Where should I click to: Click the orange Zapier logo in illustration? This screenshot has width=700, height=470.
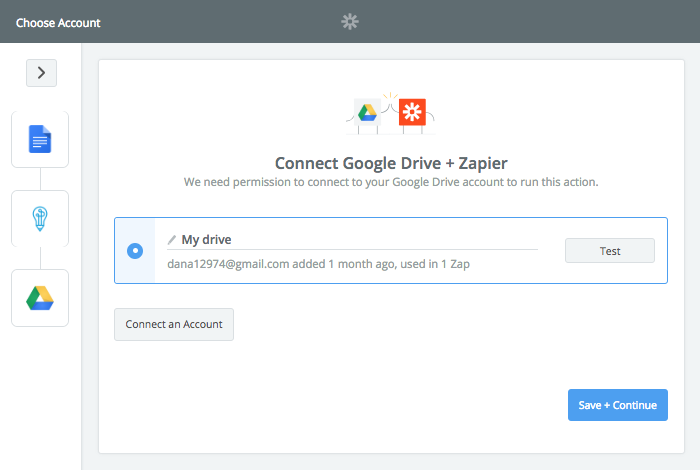(412, 112)
